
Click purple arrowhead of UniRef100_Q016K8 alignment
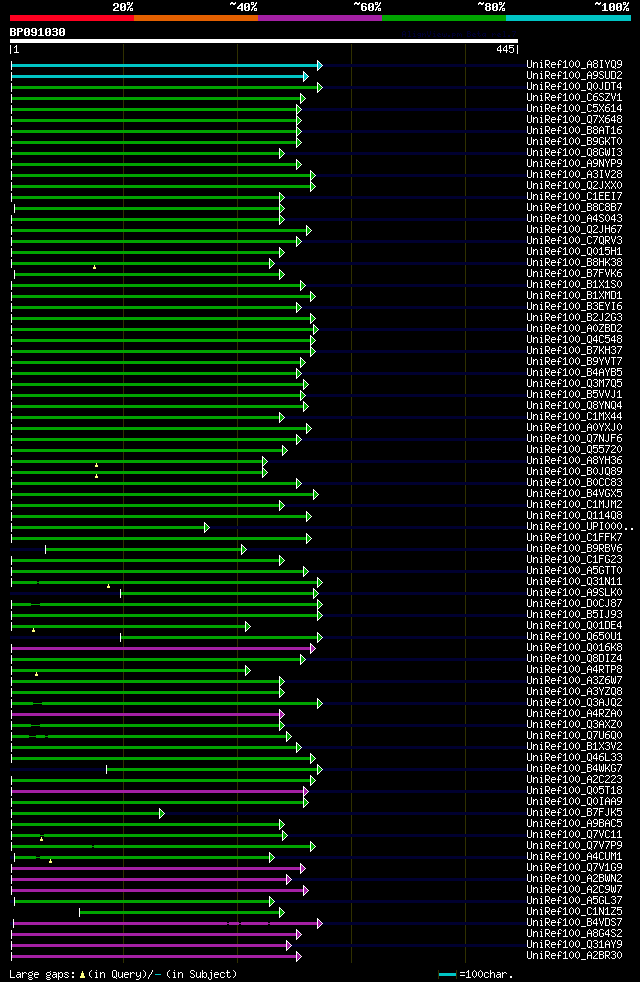[x=313, y=649]
